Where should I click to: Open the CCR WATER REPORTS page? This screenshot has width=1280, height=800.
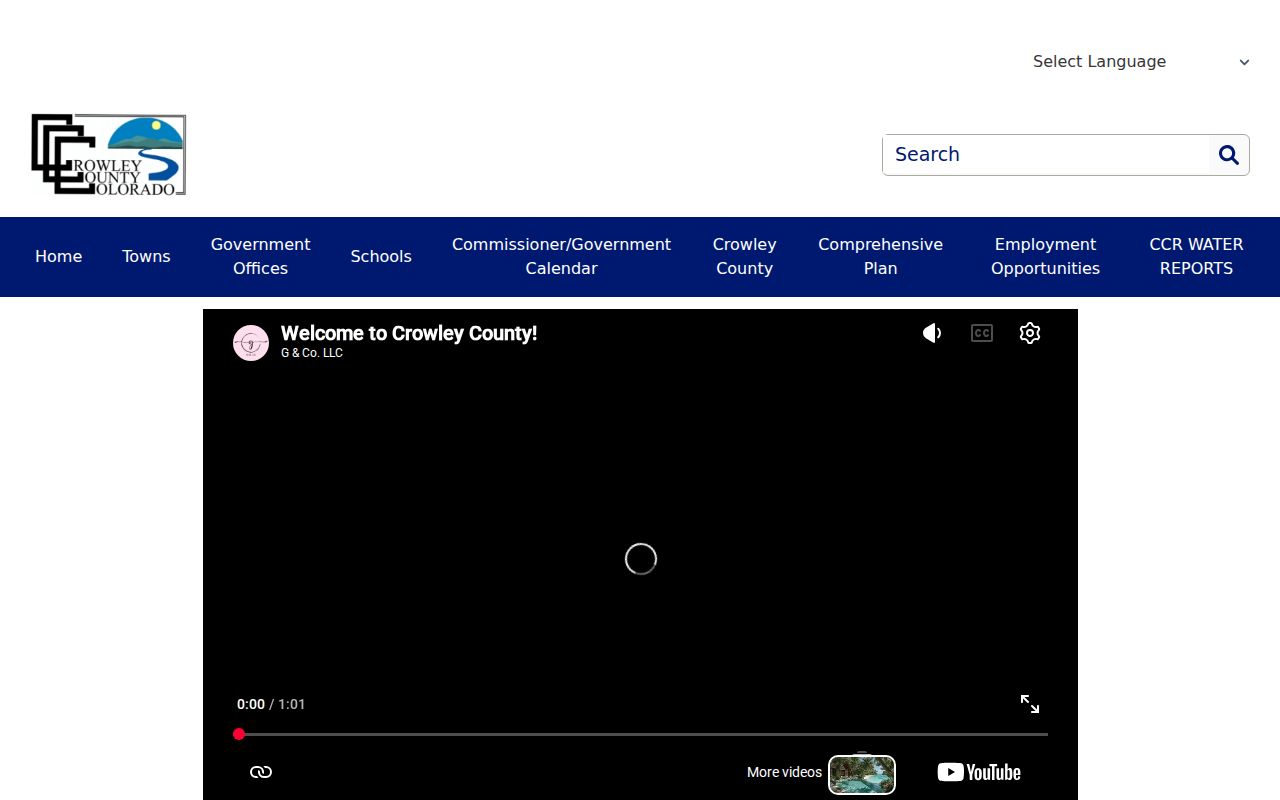coord(1197,257)
